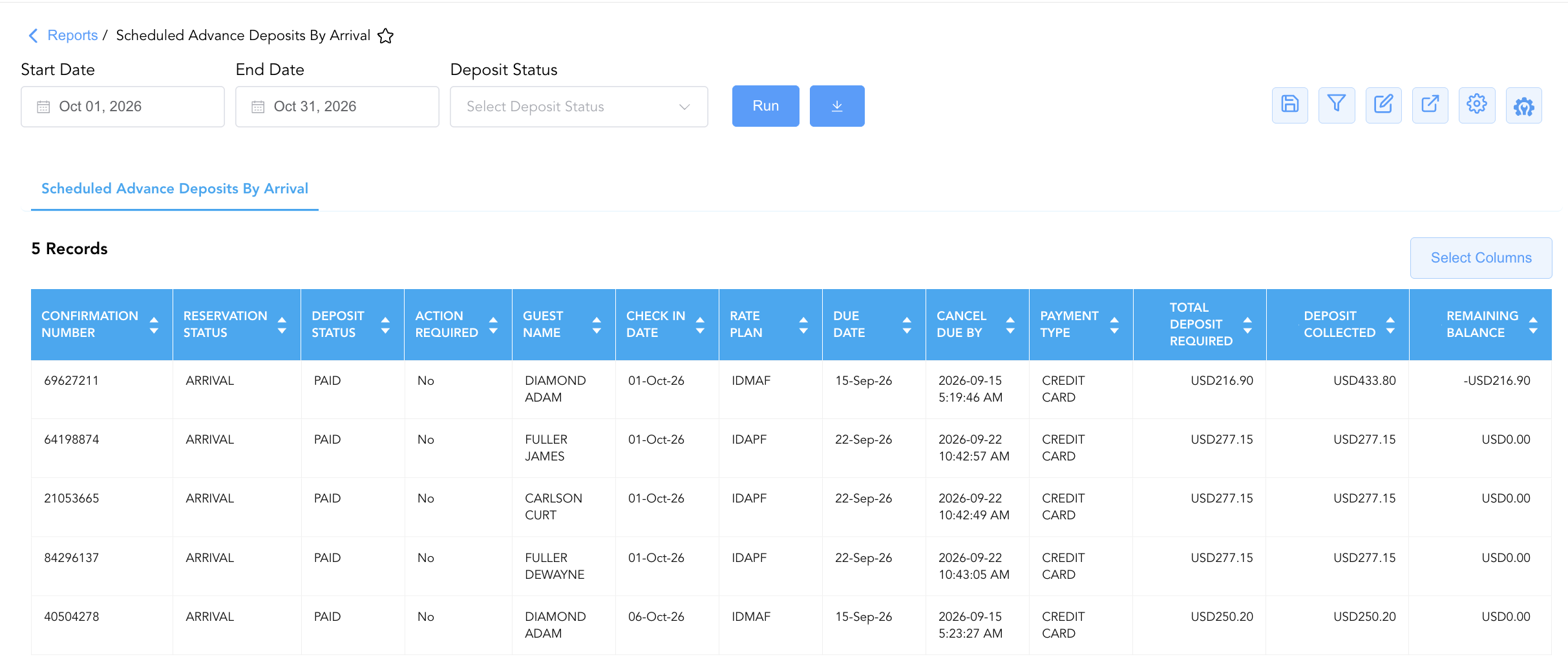Click guest name CARLSON CURT

553,507
